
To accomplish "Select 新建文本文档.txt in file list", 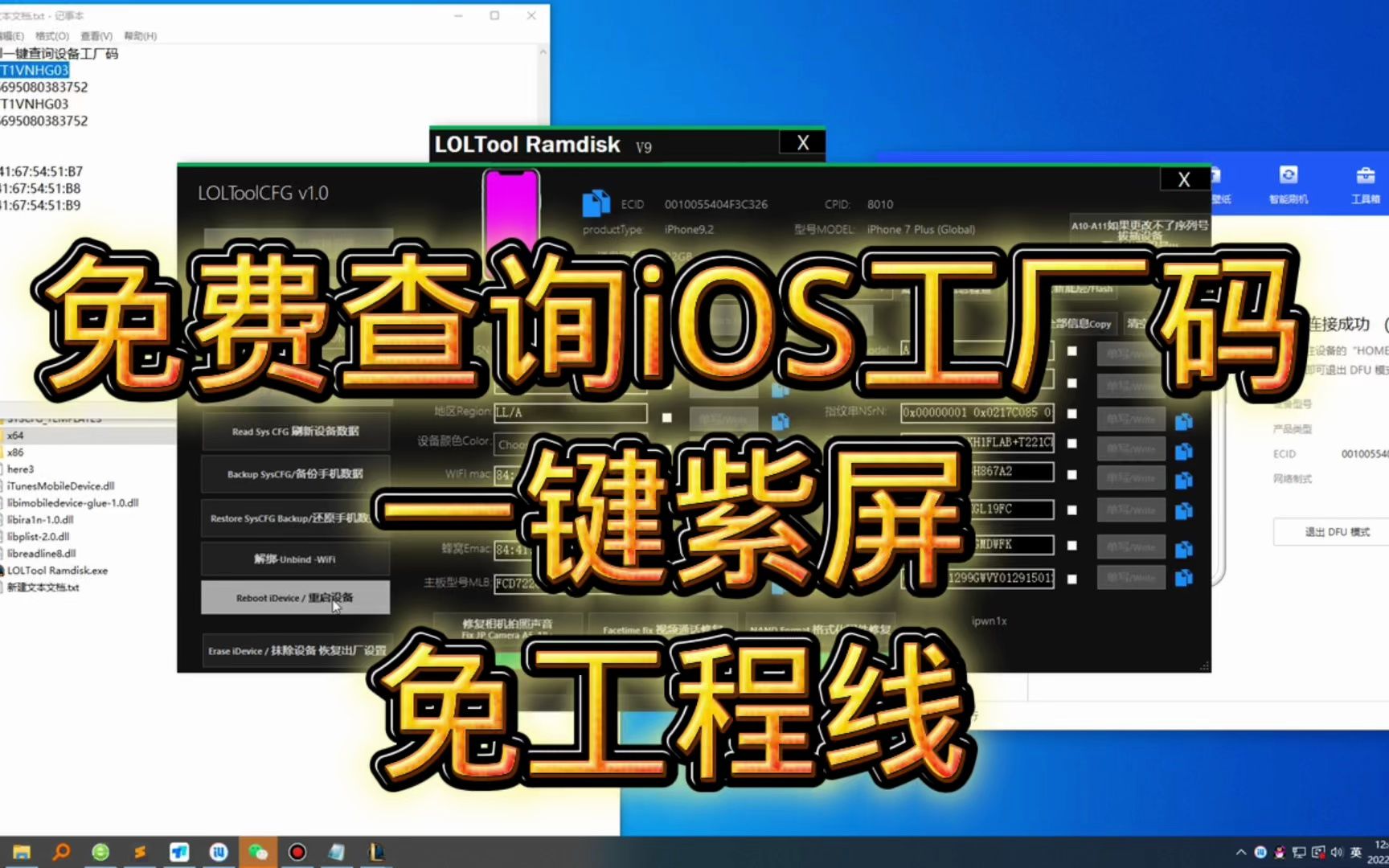I will point(43,588).
